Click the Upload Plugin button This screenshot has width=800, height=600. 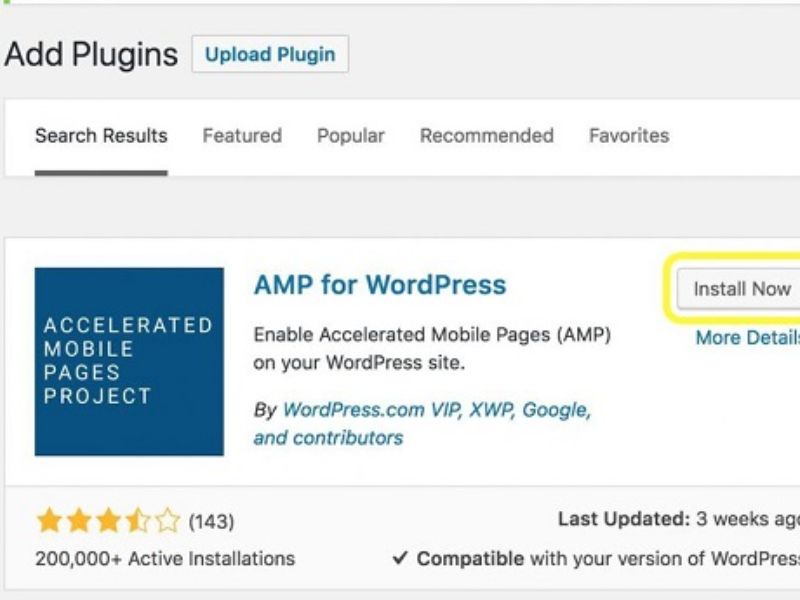[x=270, y=54]
